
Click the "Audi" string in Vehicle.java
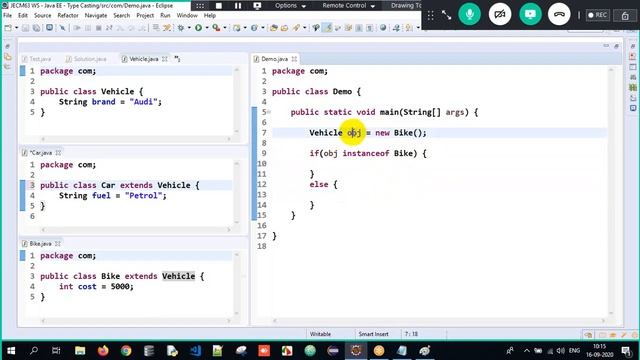[x=143, y=102]
